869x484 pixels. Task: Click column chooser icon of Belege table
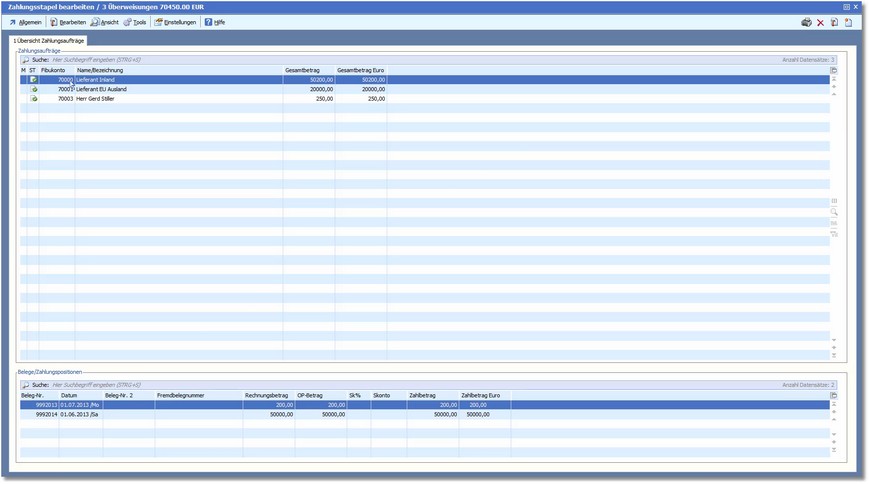[x=834, y=395]
